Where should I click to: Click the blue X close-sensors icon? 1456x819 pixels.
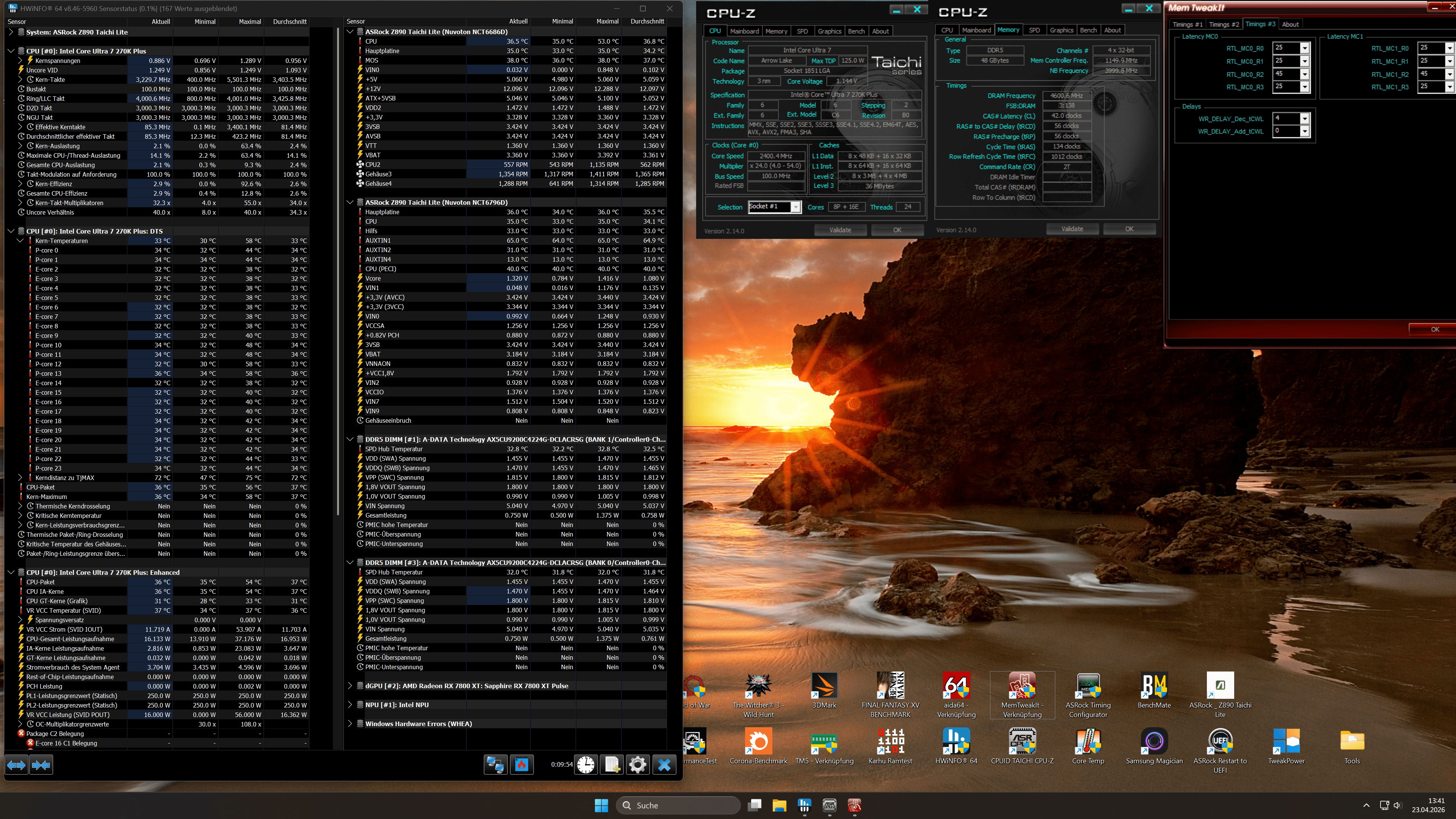point(664,765)
